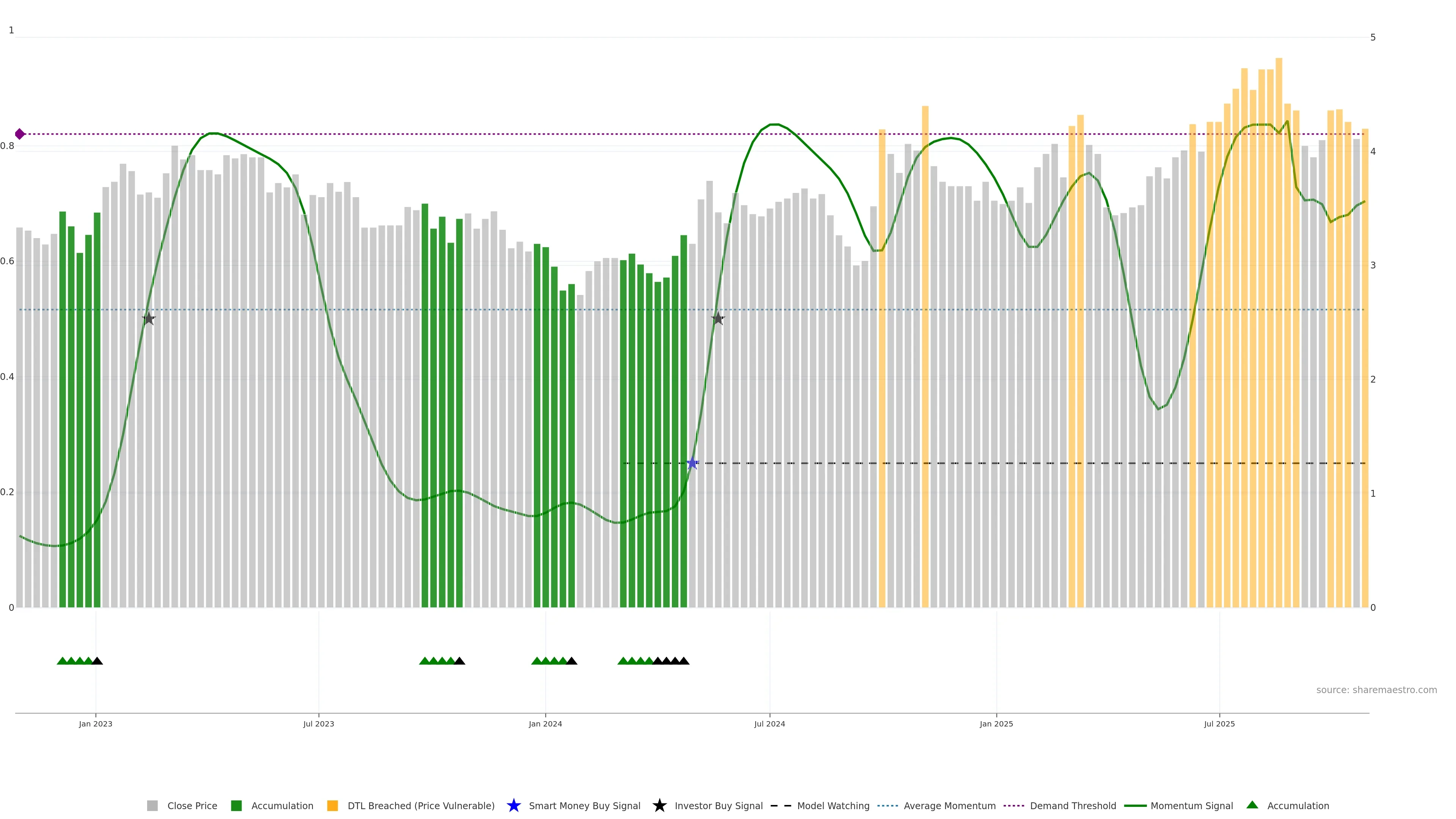Image resolution: width=1456 pixels, height=819 pixels.
Task: Click the Jan 2025 x-axis label
Action: coord(996,724)
